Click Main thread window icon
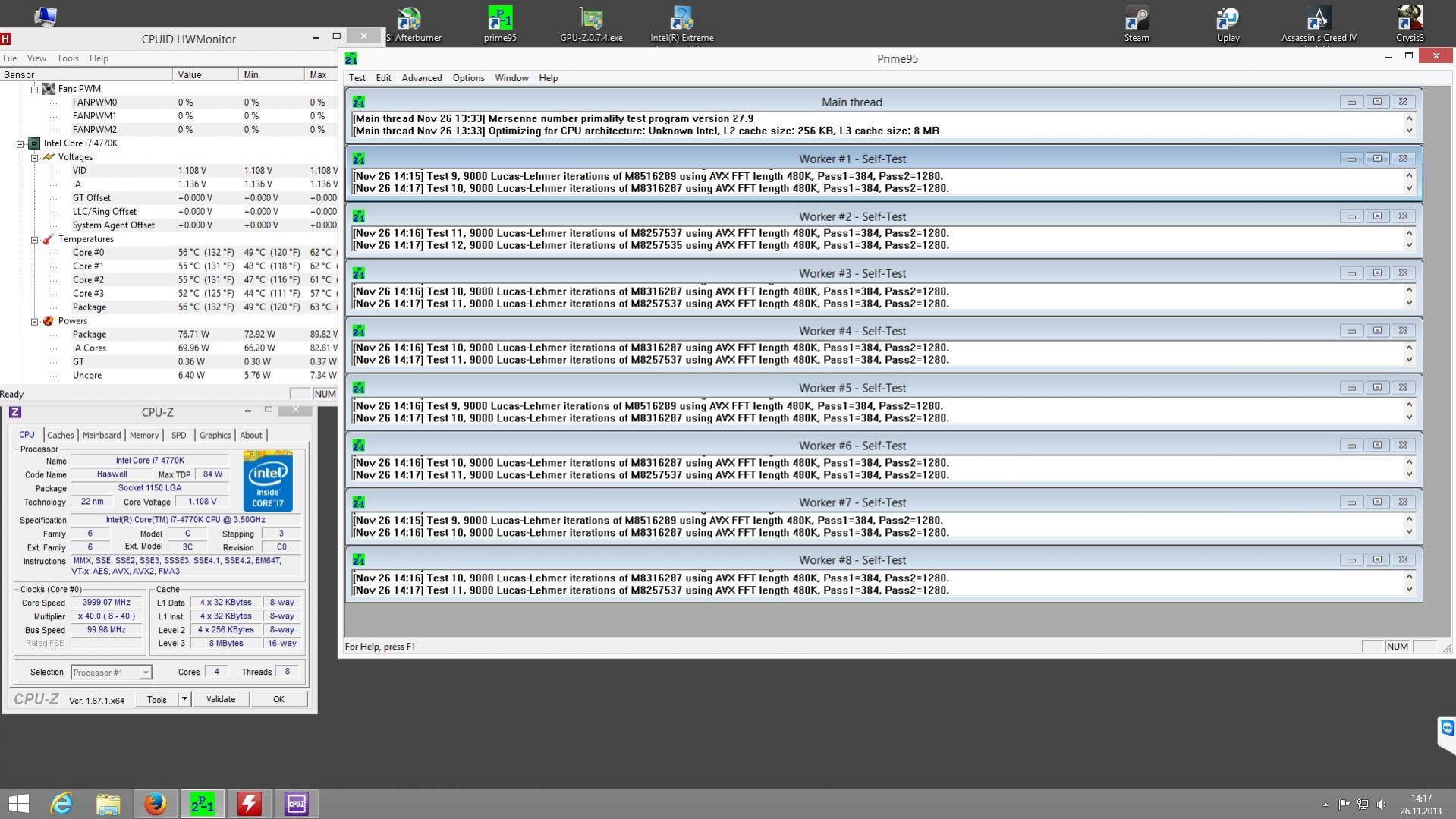 pos(359,102)
